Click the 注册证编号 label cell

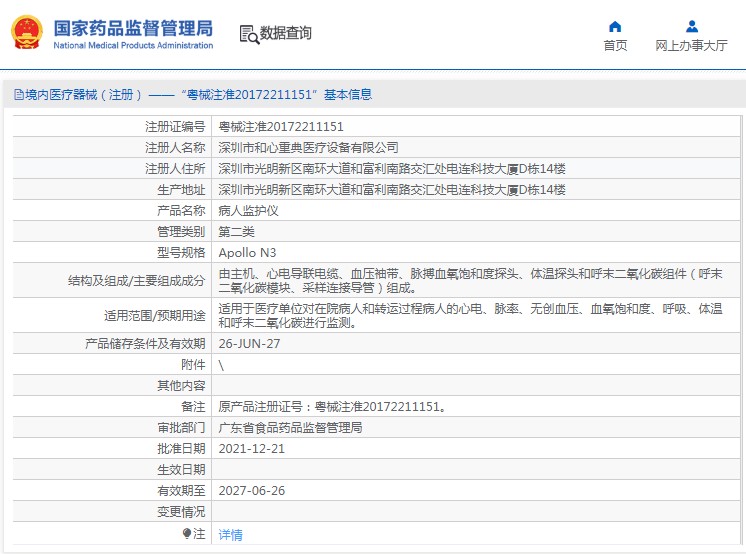(175, 127)
